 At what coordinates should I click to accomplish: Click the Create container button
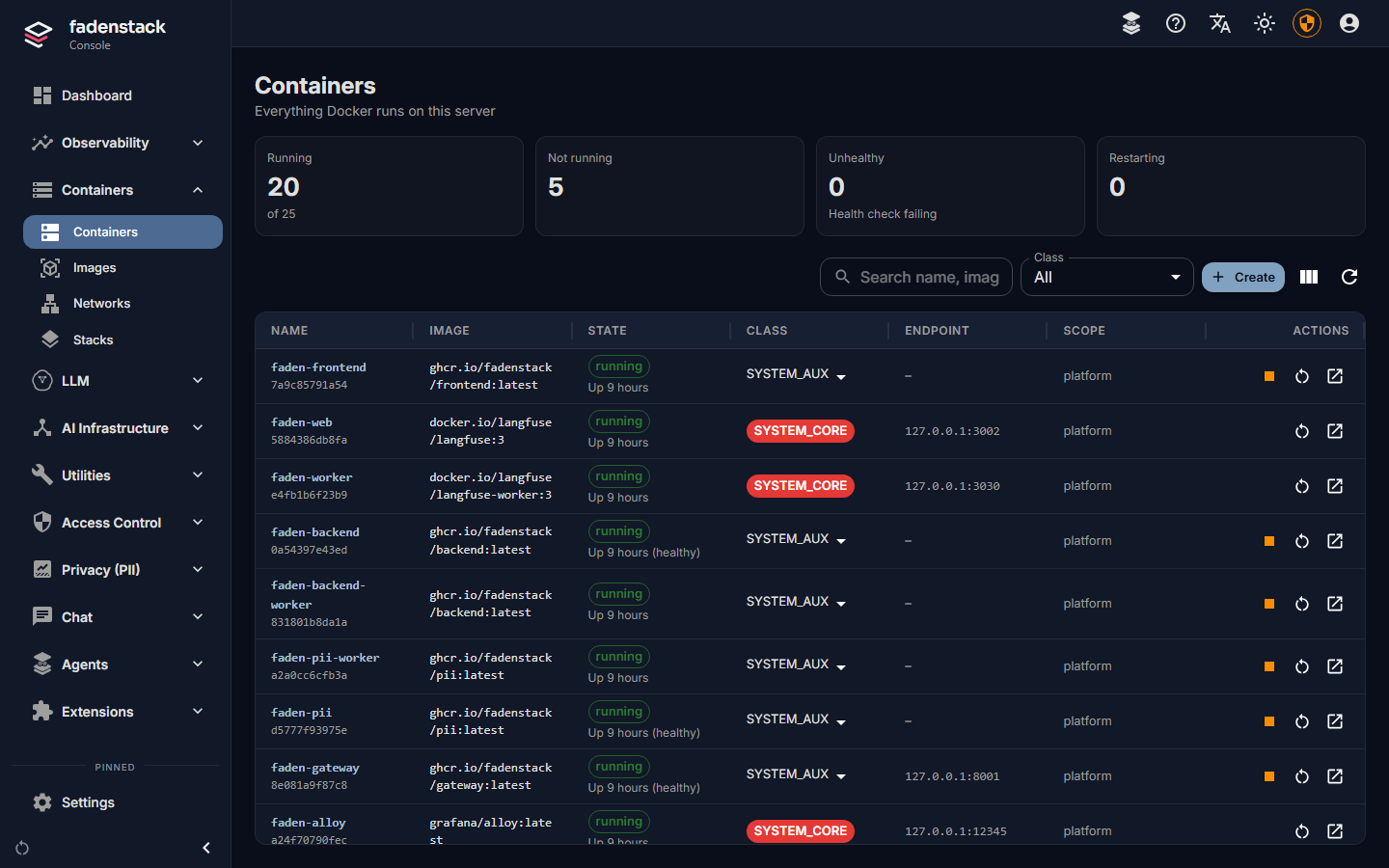(x=1243, y=277)
